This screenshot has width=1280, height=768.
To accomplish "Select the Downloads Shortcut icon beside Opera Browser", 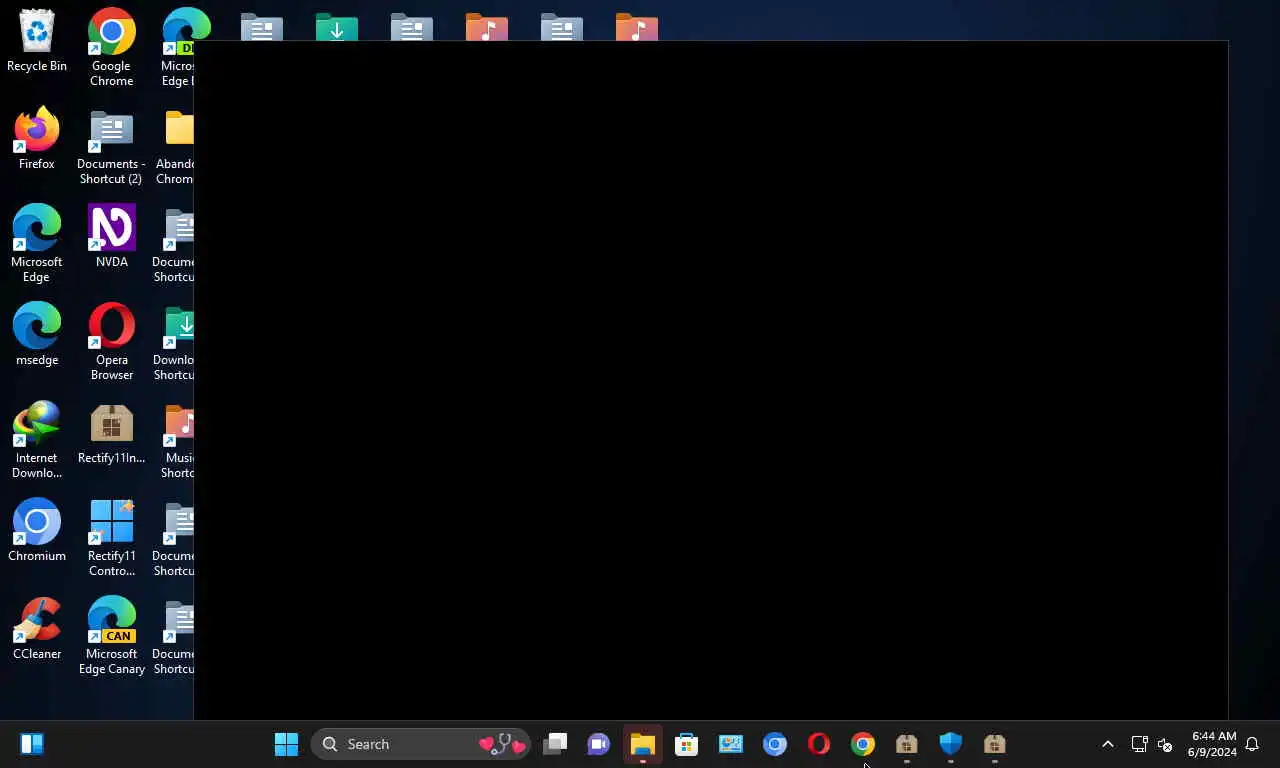I will 174,342.
